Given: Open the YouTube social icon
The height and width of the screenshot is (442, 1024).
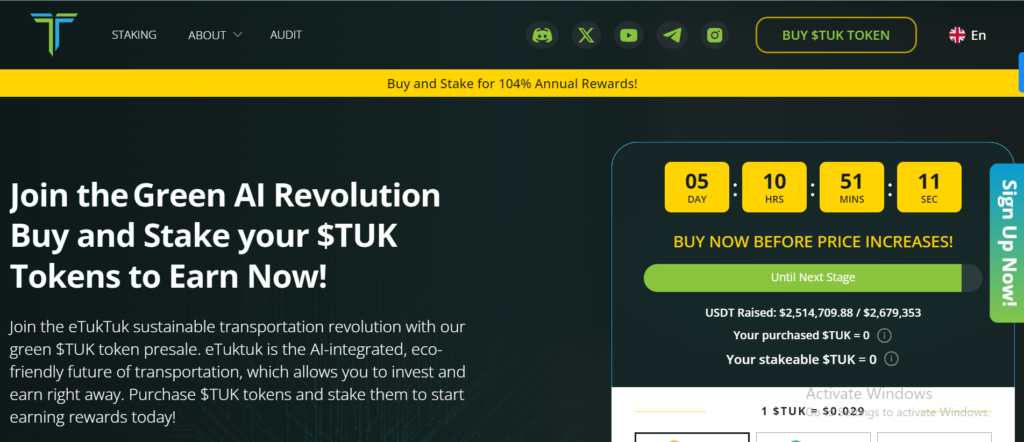Looking at the screenshot, I should tap(628, 35).
